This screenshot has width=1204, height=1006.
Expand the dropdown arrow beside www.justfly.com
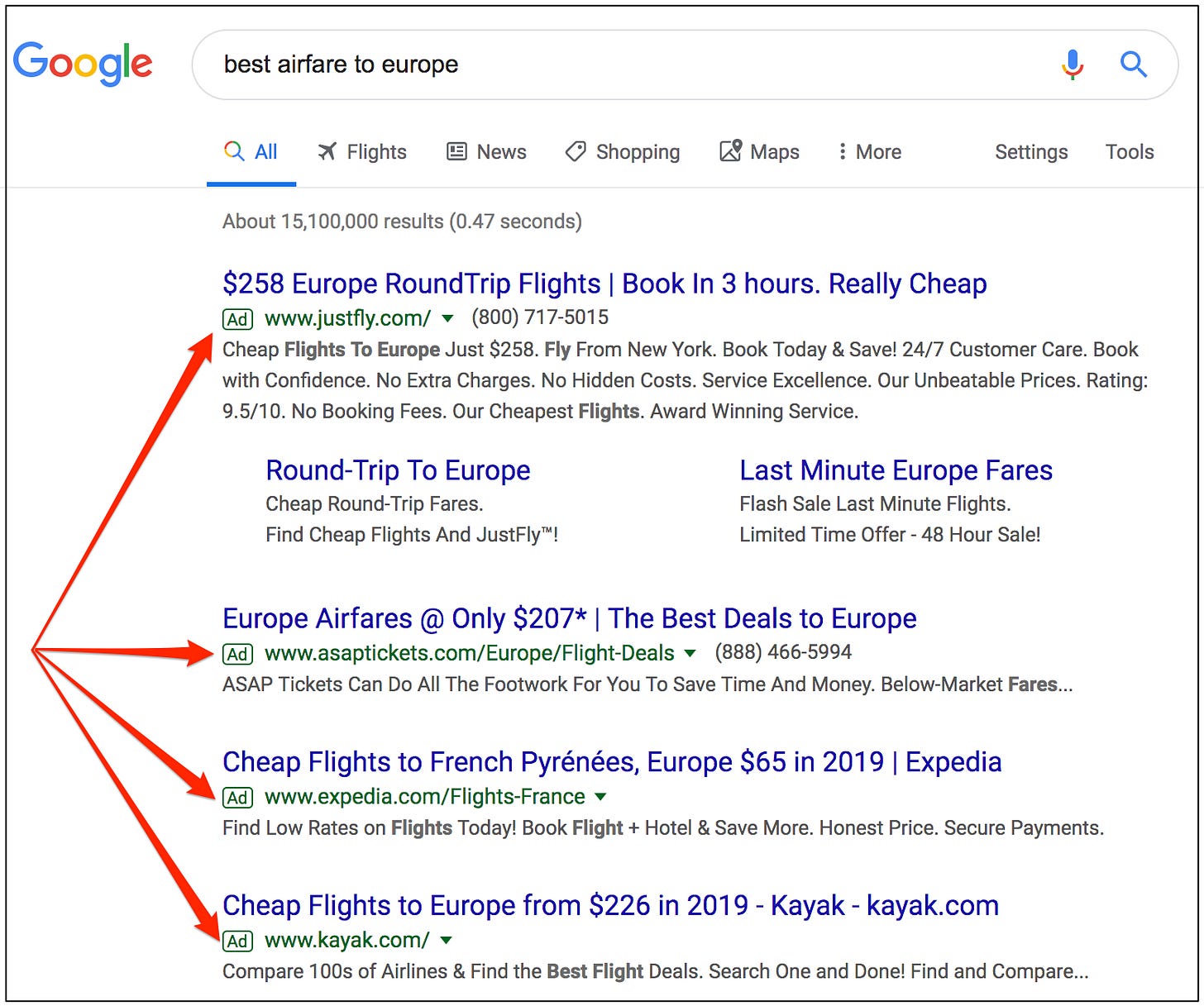pyautogui.click(x=447, y=318)
